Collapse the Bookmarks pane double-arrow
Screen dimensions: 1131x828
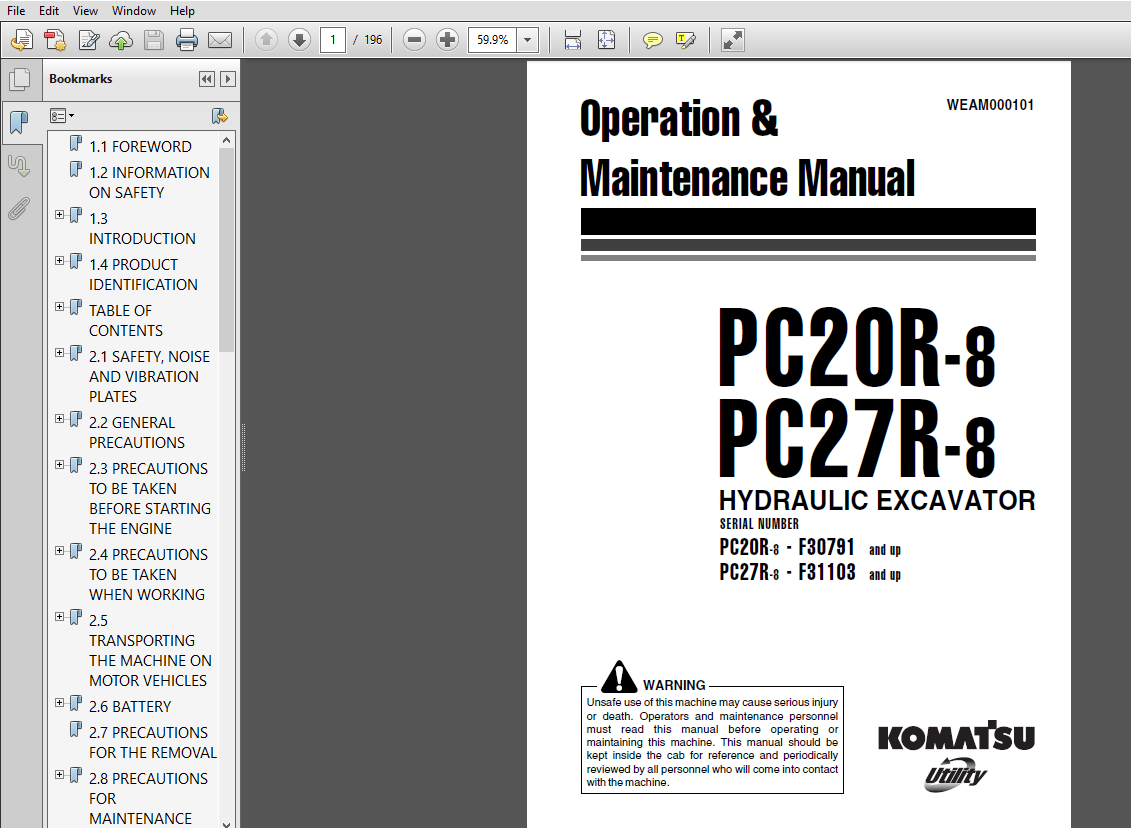click(207, 79)
